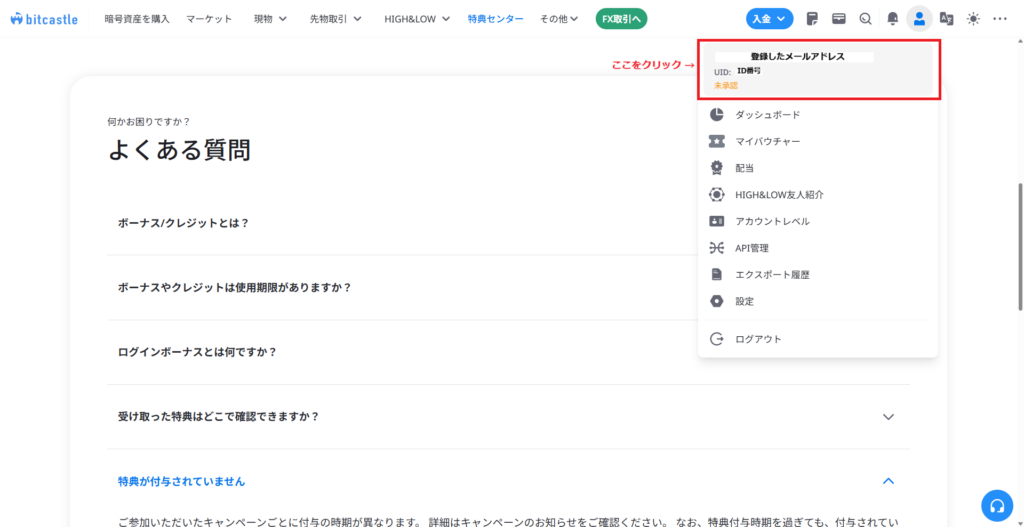Open the 入金 deposit dropdown

point(769,19)
